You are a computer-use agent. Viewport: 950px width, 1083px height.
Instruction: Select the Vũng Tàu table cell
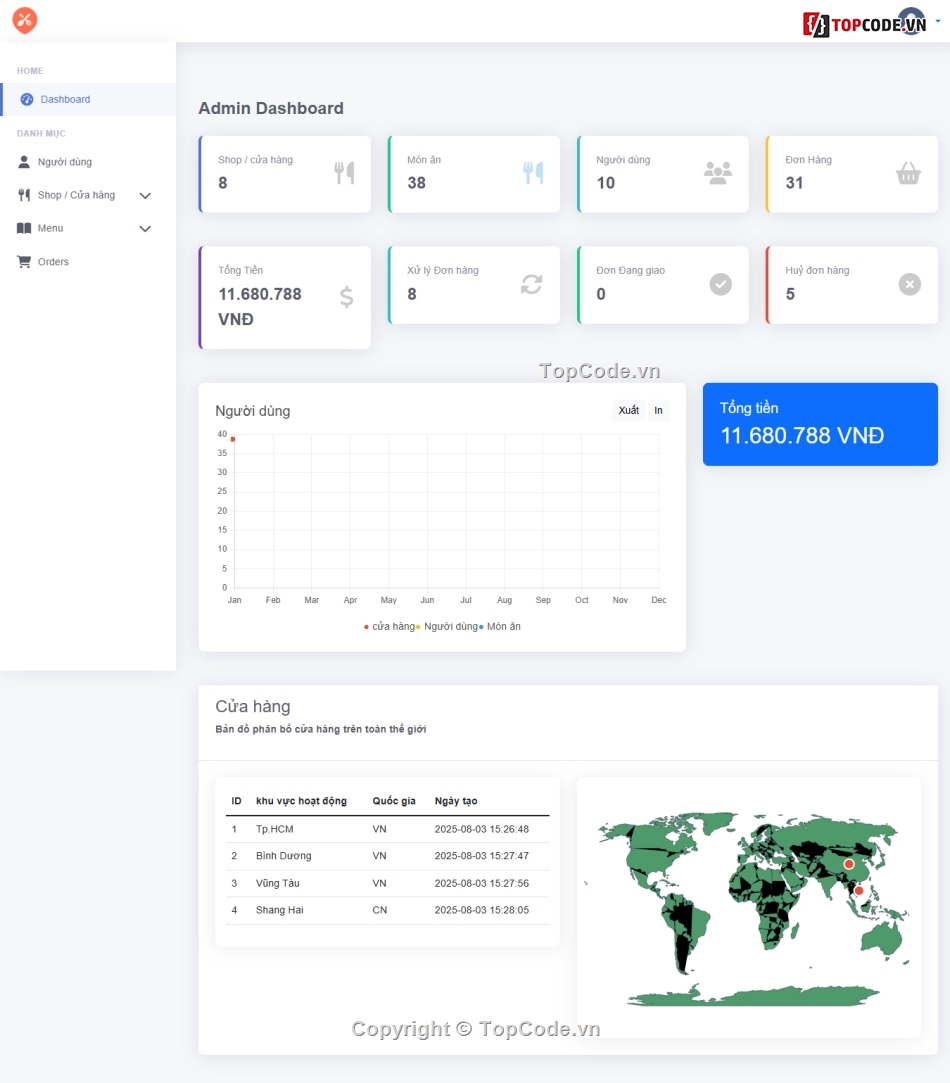point(278,883)
